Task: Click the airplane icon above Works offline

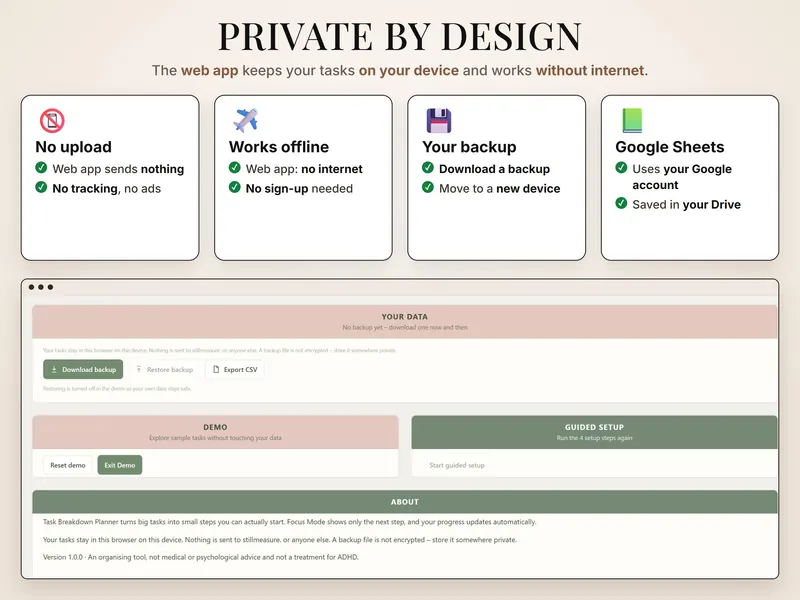Action: coord(245,120)
